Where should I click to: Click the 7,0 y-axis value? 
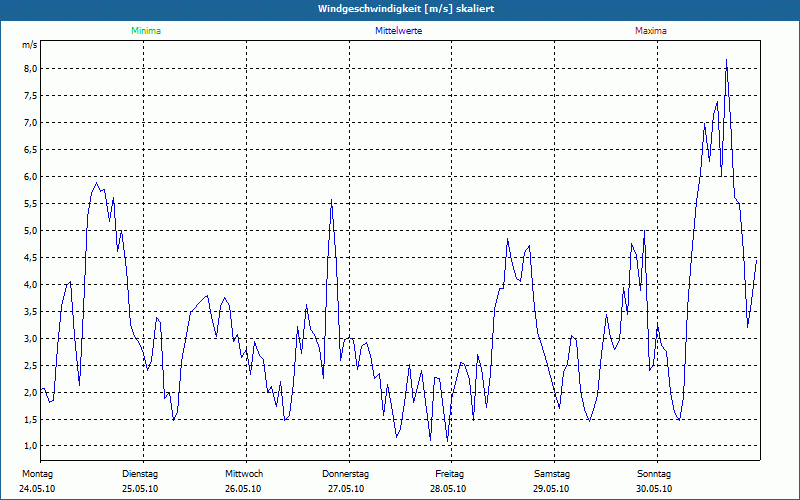30,122
